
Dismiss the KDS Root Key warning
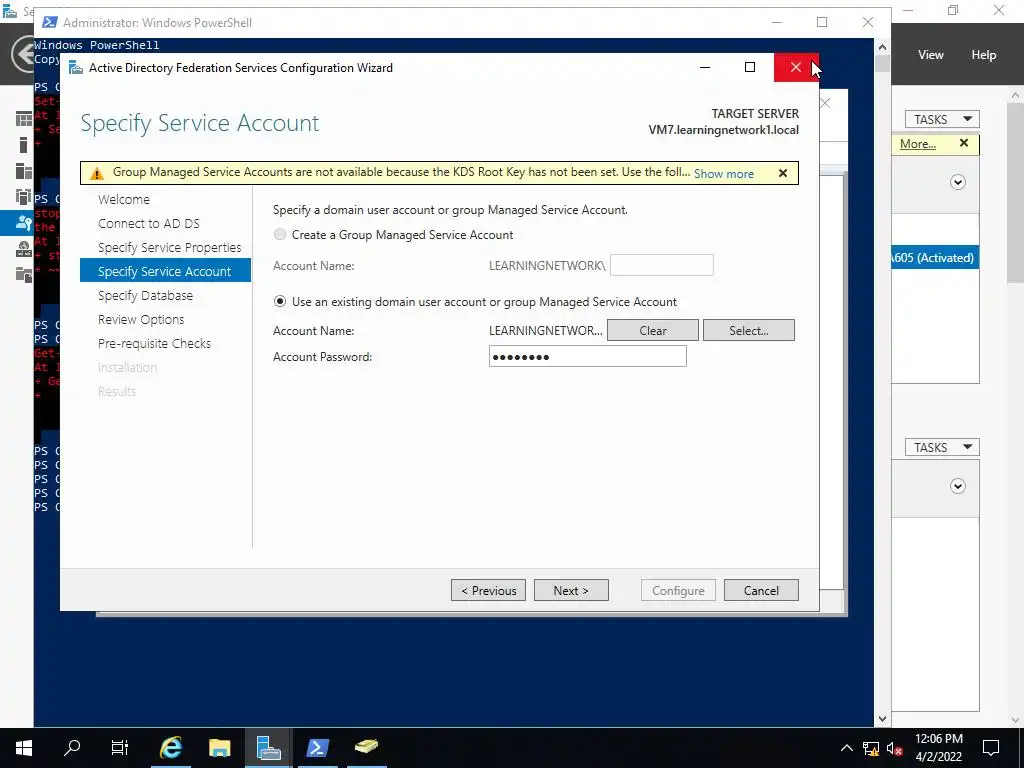point(783,173)
